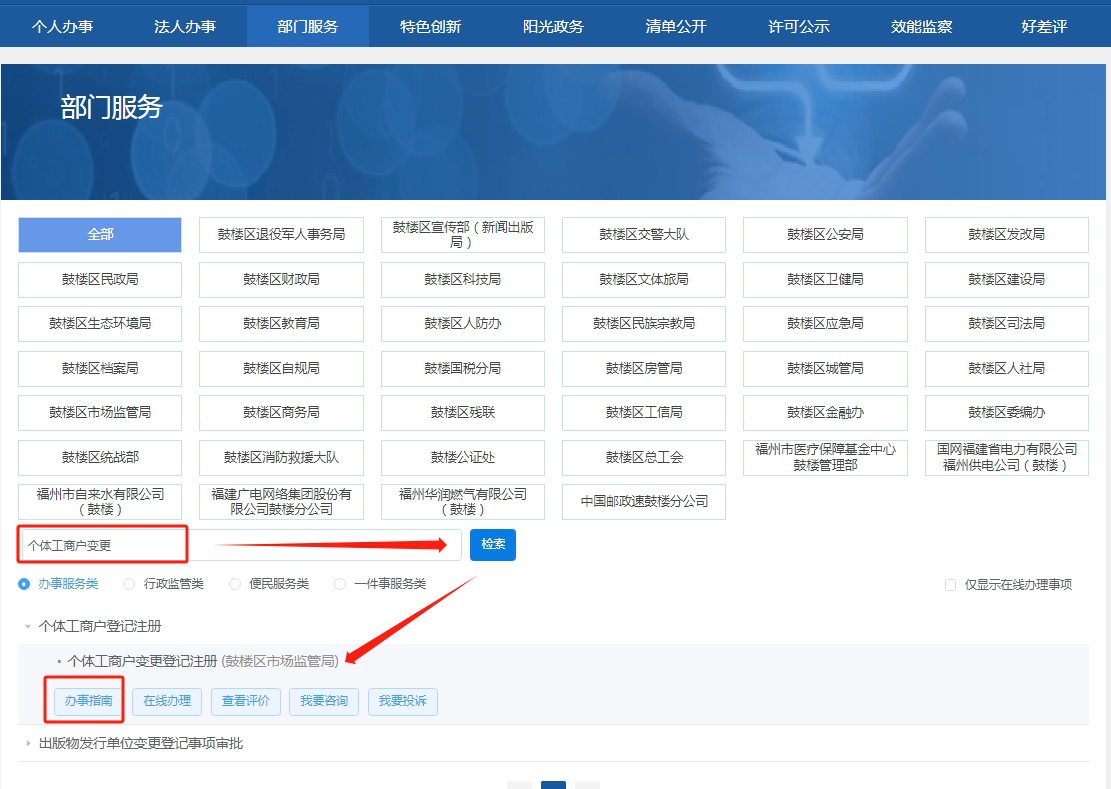Select the 全部 department filter

[100, 235]
